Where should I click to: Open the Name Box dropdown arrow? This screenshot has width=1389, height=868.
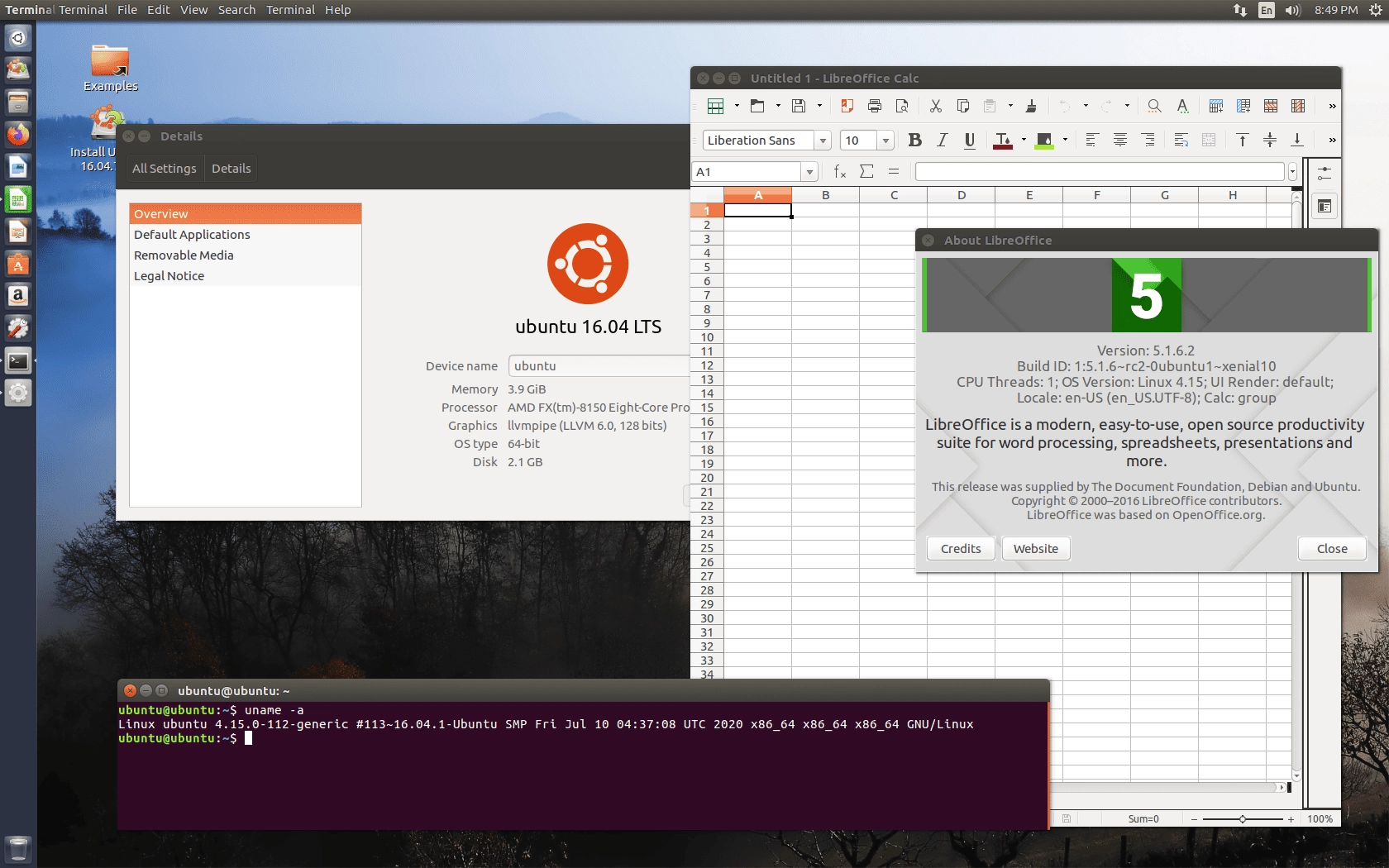coord(809,172)
